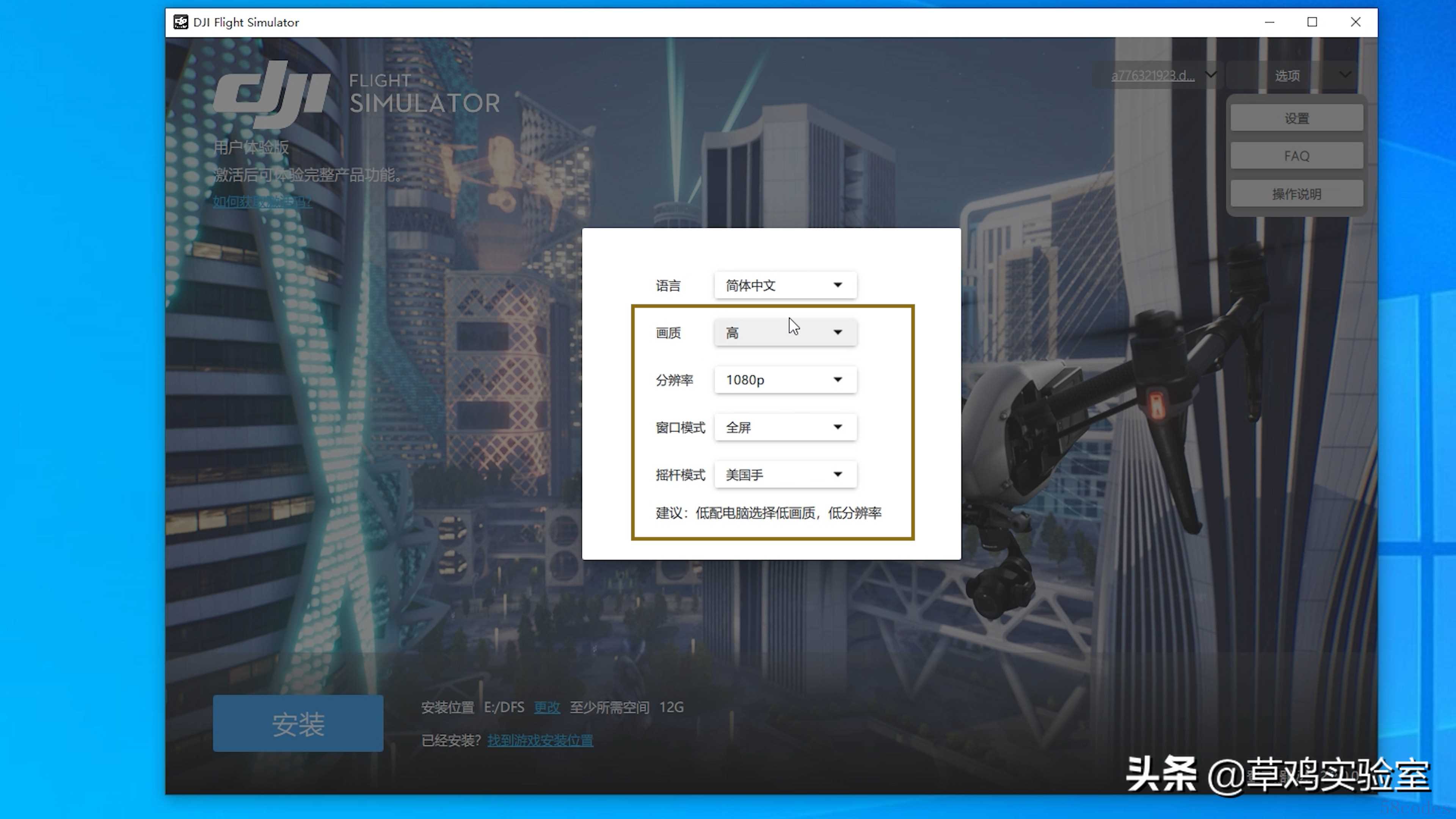Select 操作说明 from the options menu
This screenshot has width=1456, height=819.
click(1296, 194)
